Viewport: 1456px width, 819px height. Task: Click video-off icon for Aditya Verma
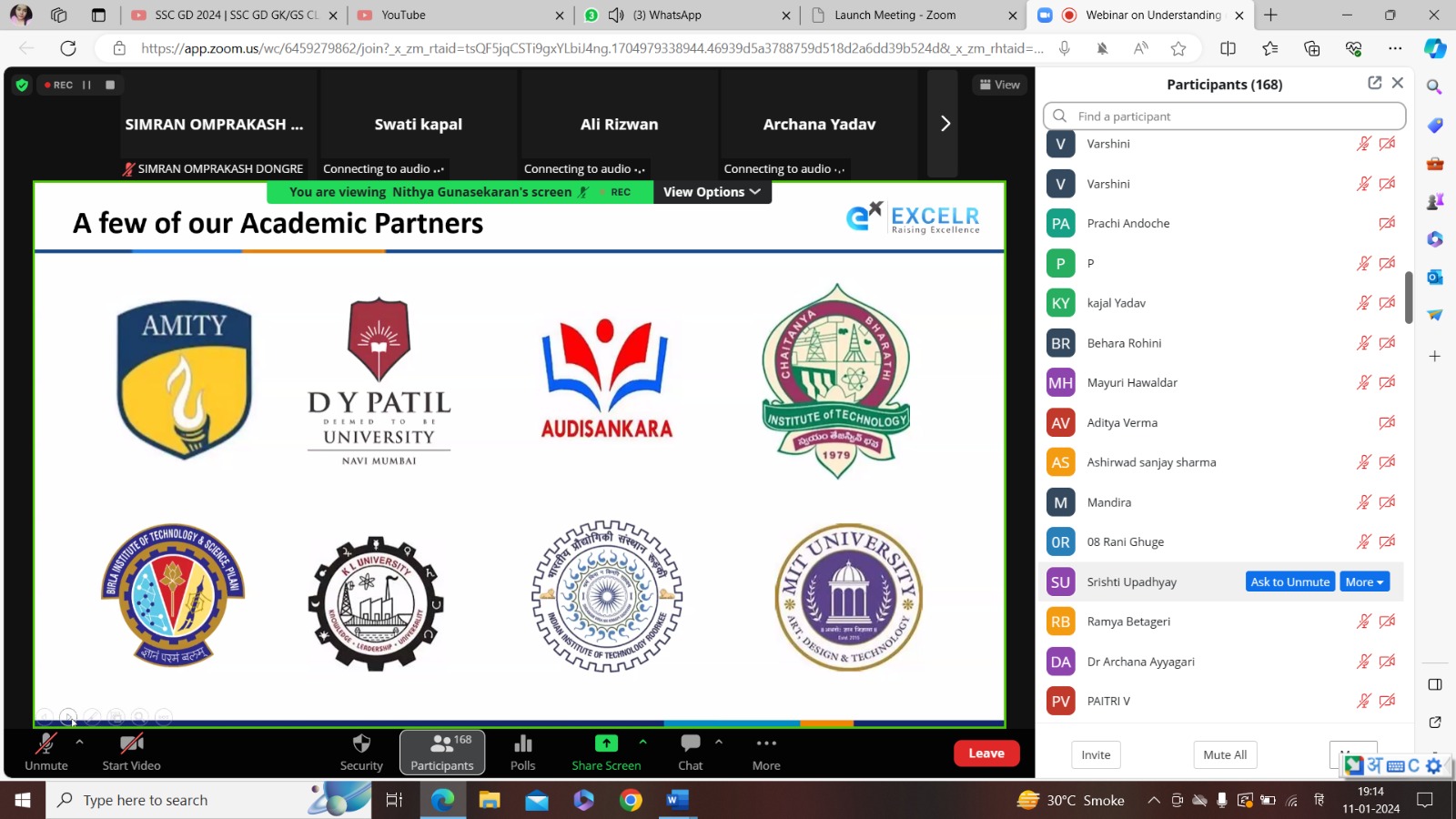pyautogui.click(x=1387, y=422)
